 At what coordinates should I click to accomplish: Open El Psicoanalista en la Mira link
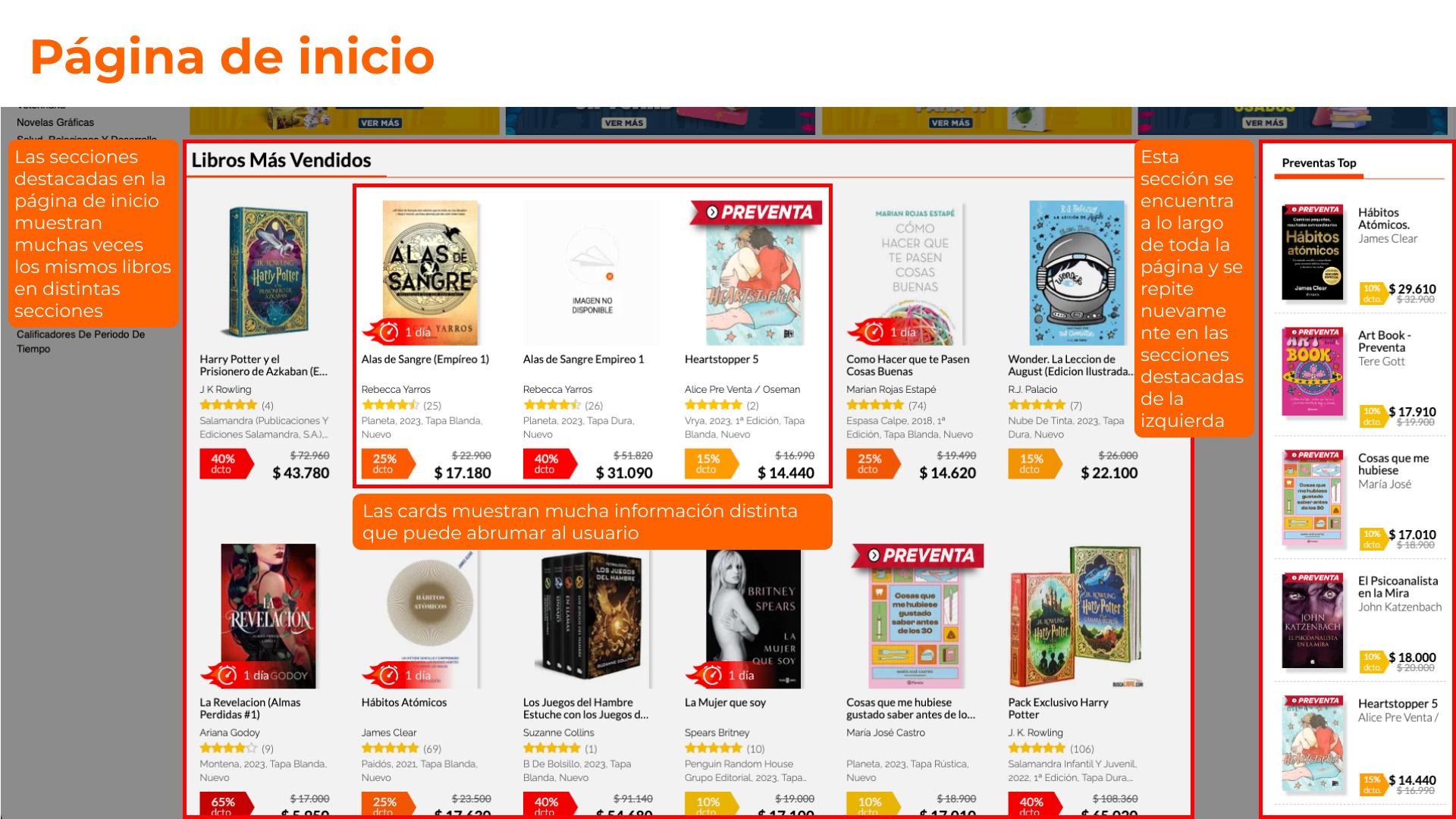pos(1398,587)
